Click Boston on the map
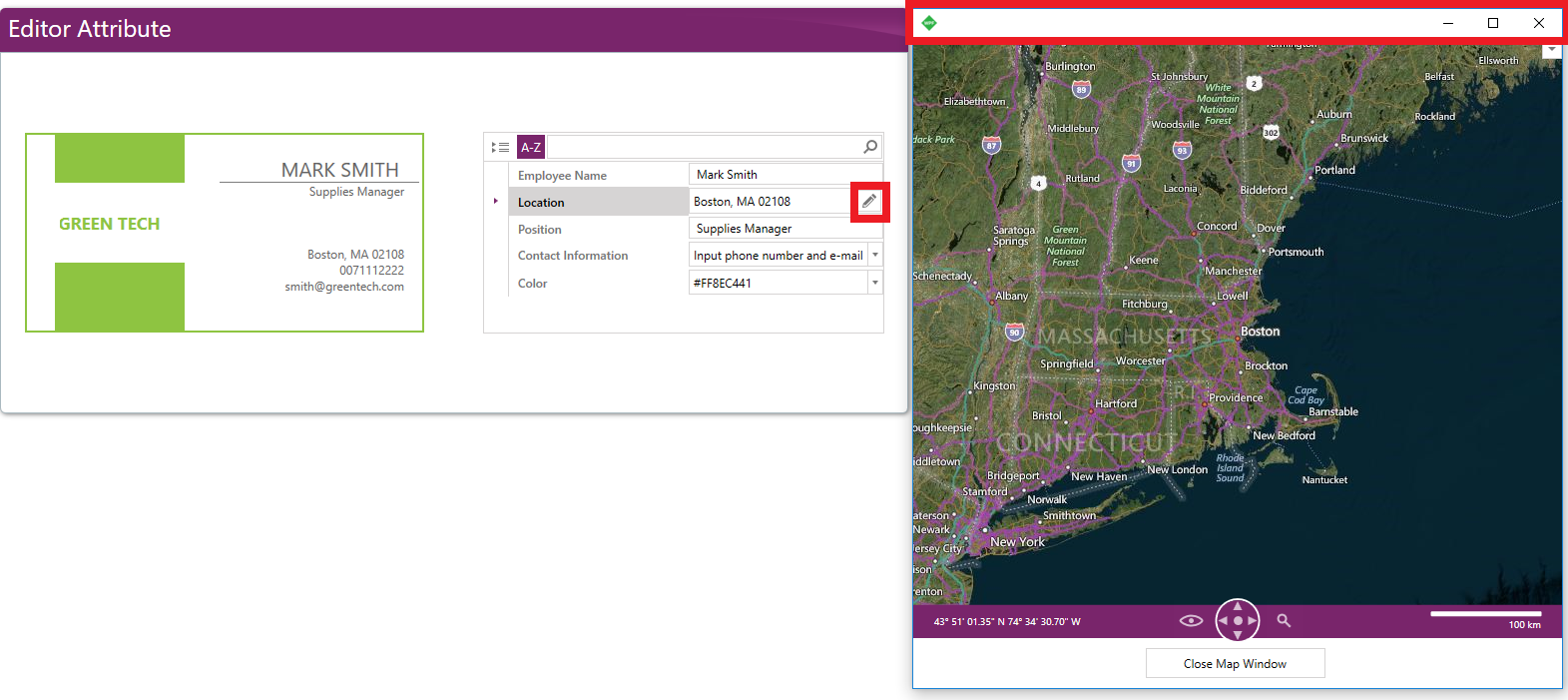 pos(1260,332)
